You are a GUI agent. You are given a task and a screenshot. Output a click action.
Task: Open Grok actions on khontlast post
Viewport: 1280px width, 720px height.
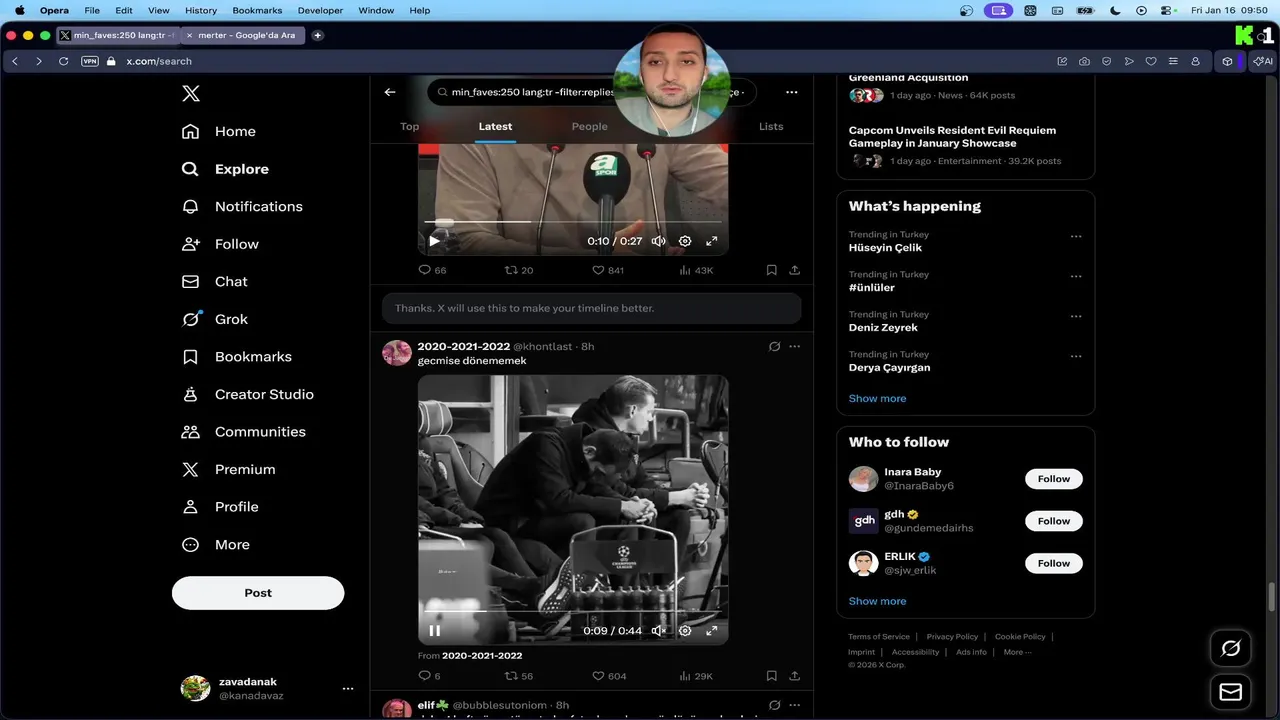[774, 347]
